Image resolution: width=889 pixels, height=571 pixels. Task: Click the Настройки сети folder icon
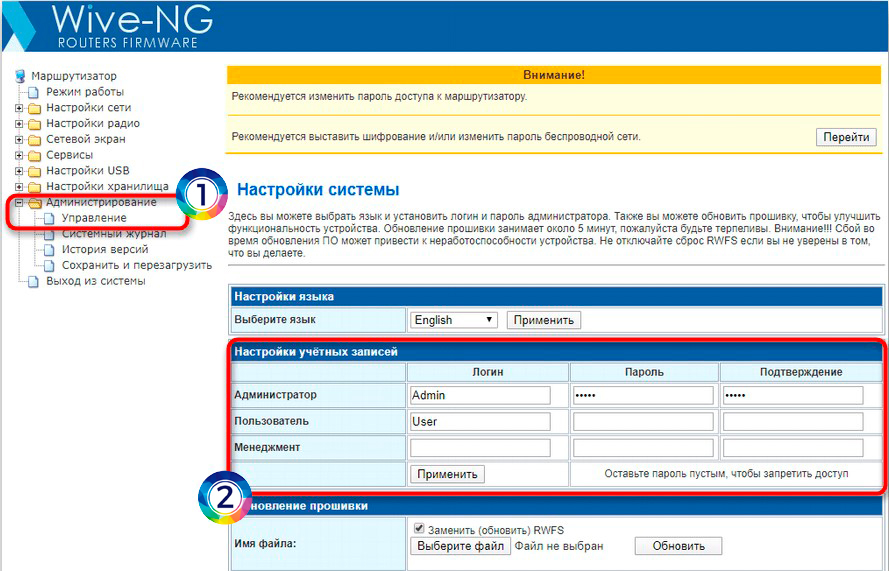(35, 108)
